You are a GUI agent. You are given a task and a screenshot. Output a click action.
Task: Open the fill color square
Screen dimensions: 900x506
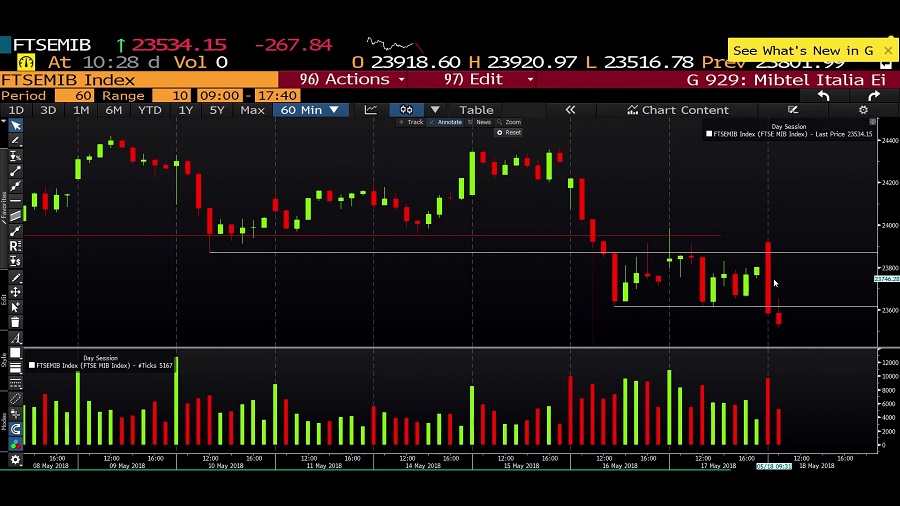pos(15,353)
